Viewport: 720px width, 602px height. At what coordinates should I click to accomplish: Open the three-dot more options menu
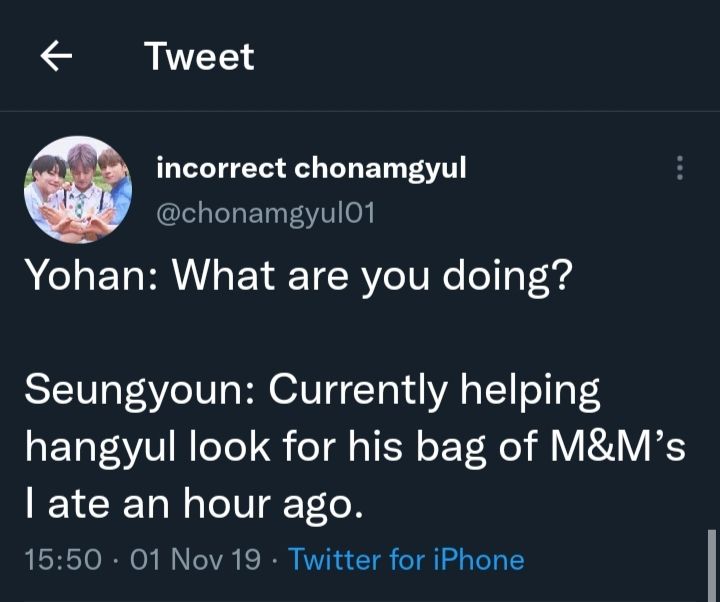680,168
